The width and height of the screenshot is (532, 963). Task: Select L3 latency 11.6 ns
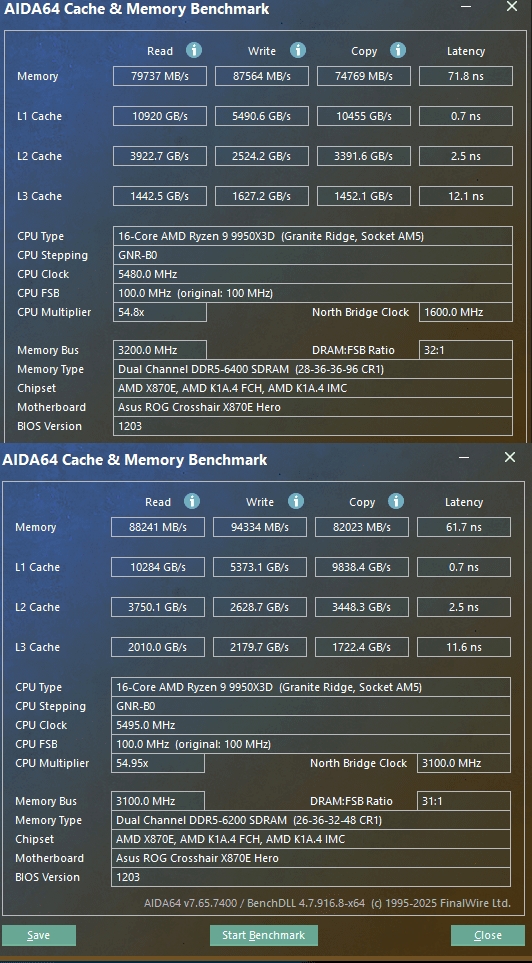(x=464, y=647)
